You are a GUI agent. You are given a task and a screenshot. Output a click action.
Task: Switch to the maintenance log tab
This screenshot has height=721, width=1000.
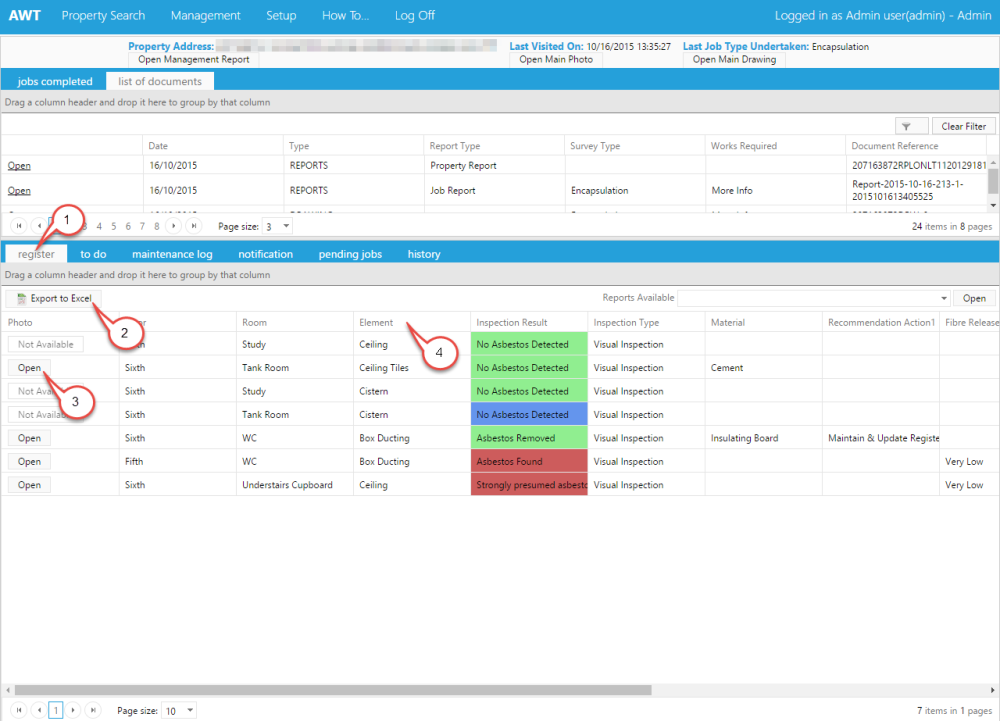tap(173, 254)
